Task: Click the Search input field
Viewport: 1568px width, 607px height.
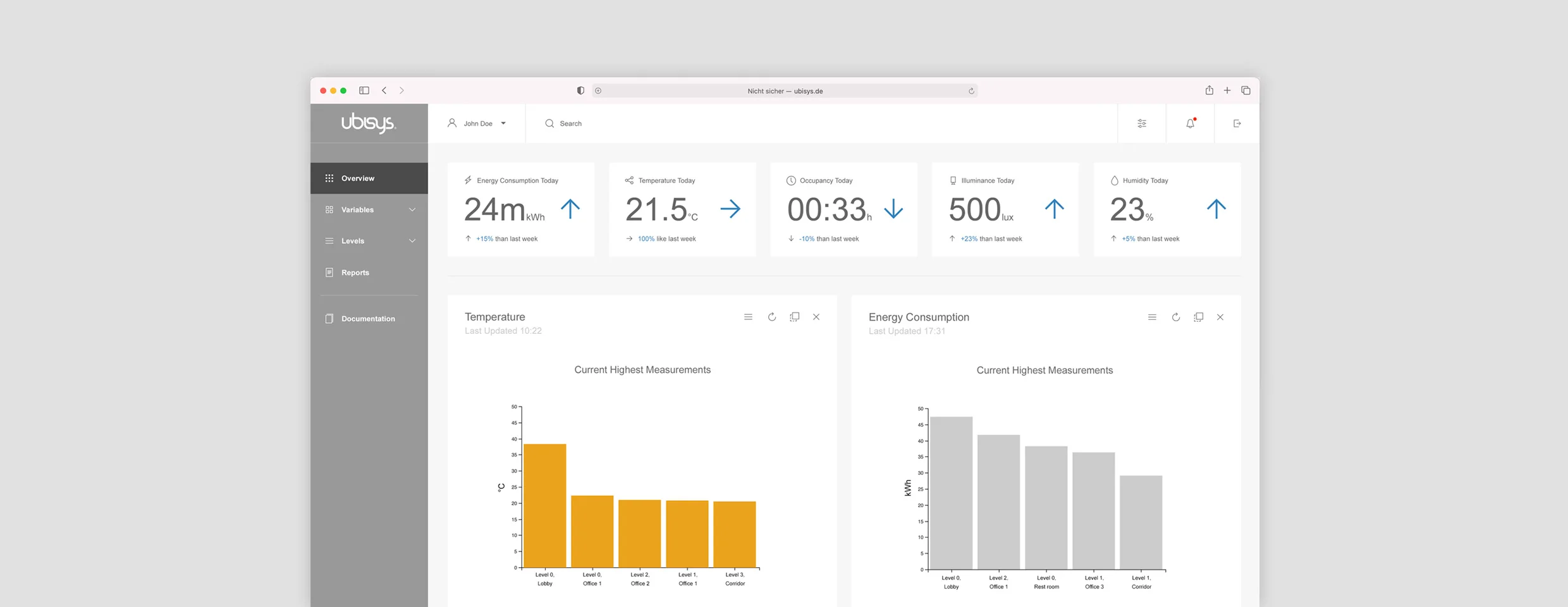Action: pyautogui.click(x=822, y=123)
